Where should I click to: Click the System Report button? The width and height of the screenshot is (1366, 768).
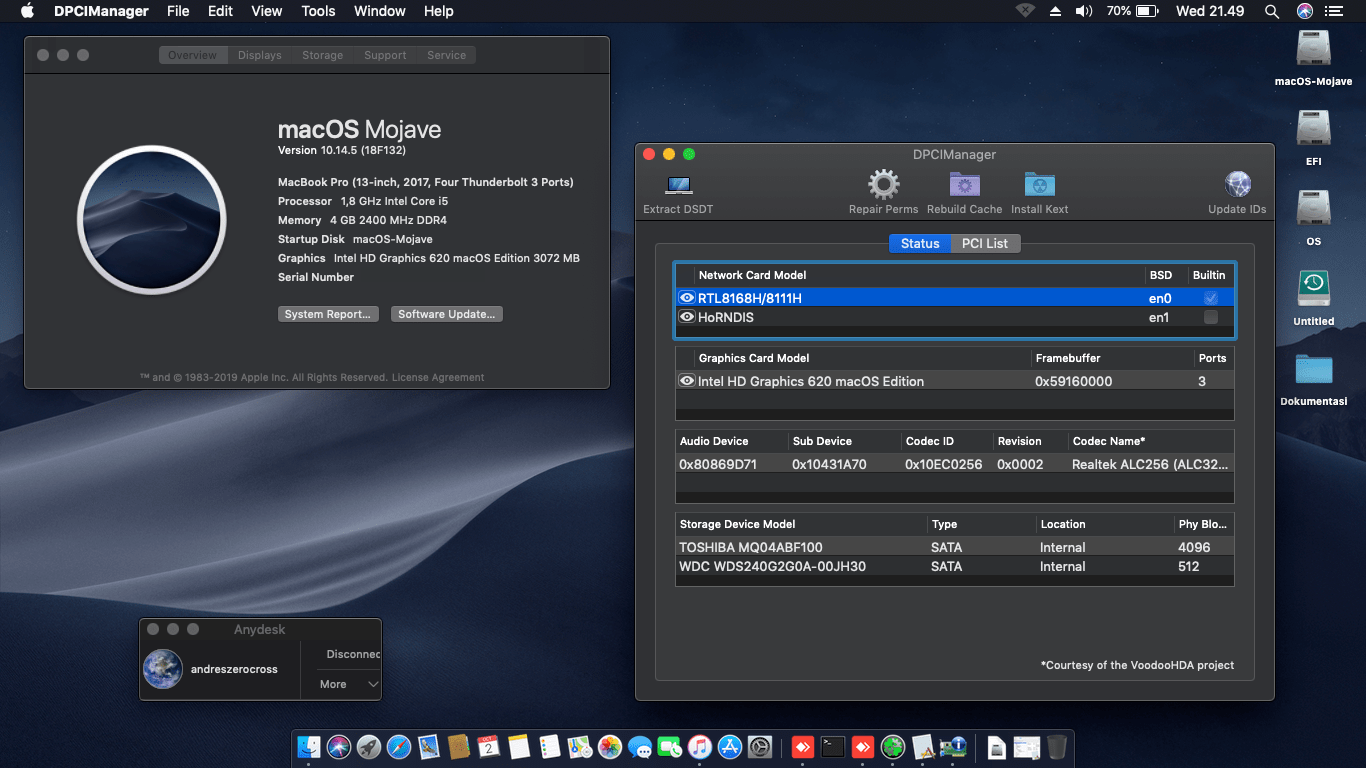(328, 313)
